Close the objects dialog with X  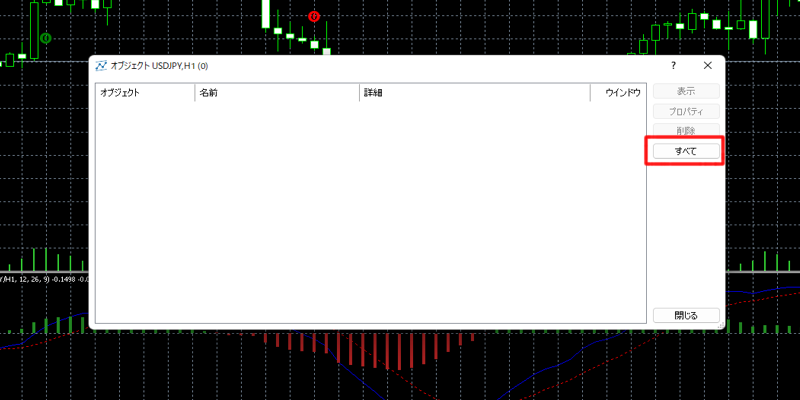pyautogui.click(x=707, y=66)
